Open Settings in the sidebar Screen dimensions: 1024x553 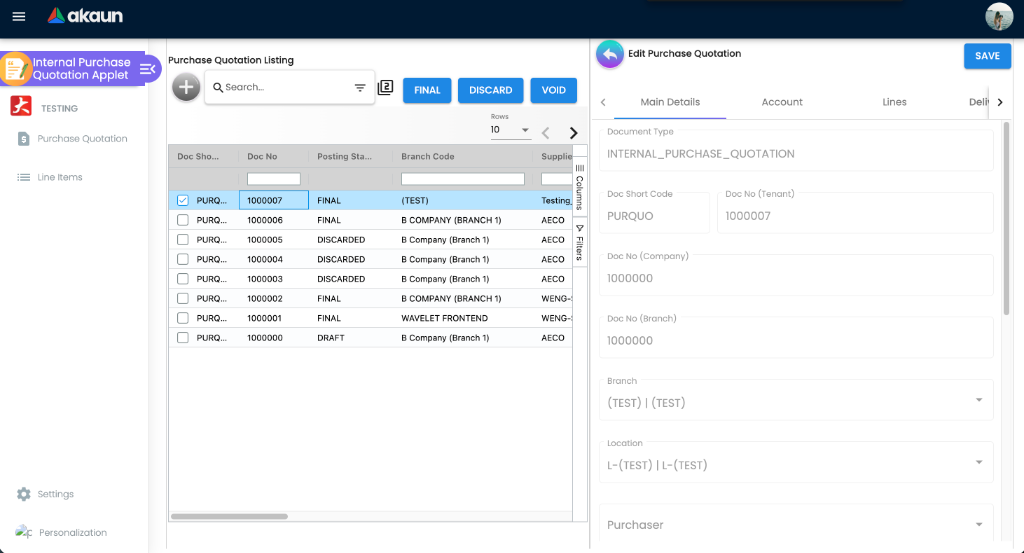46,494
